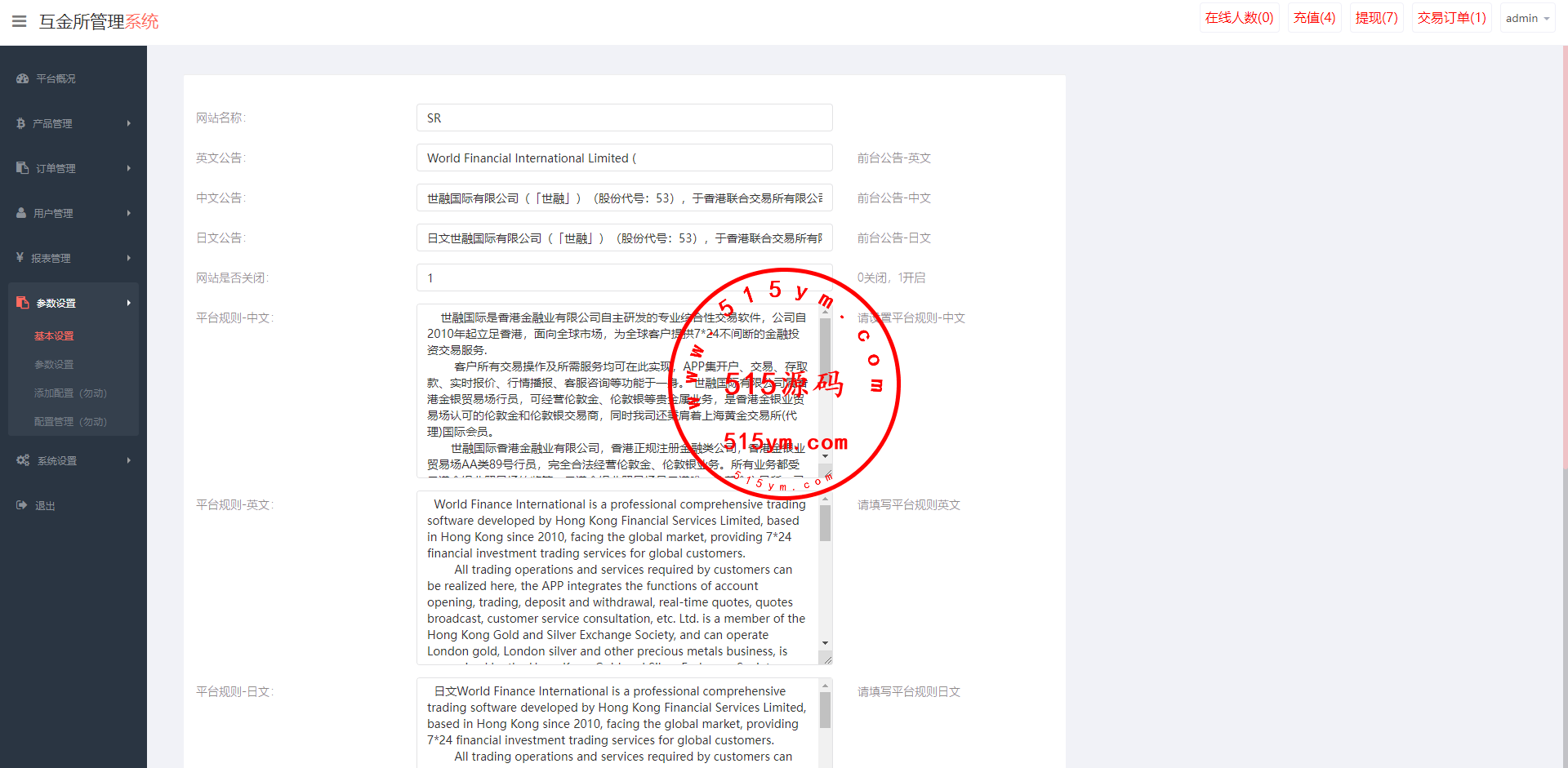
Task: Click the gears icon for 系统设置
Action: coord(23,460)
